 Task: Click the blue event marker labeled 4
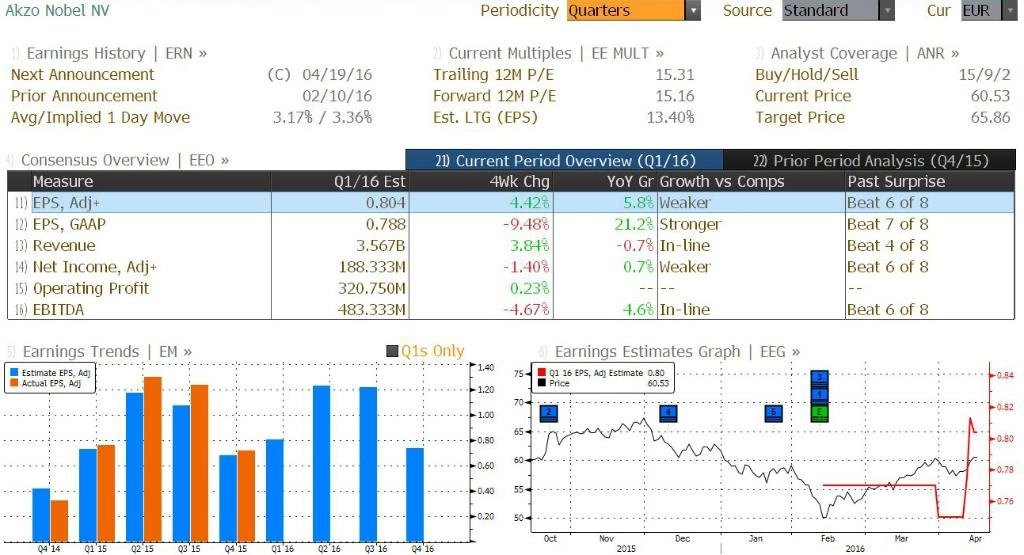point(668,413)
